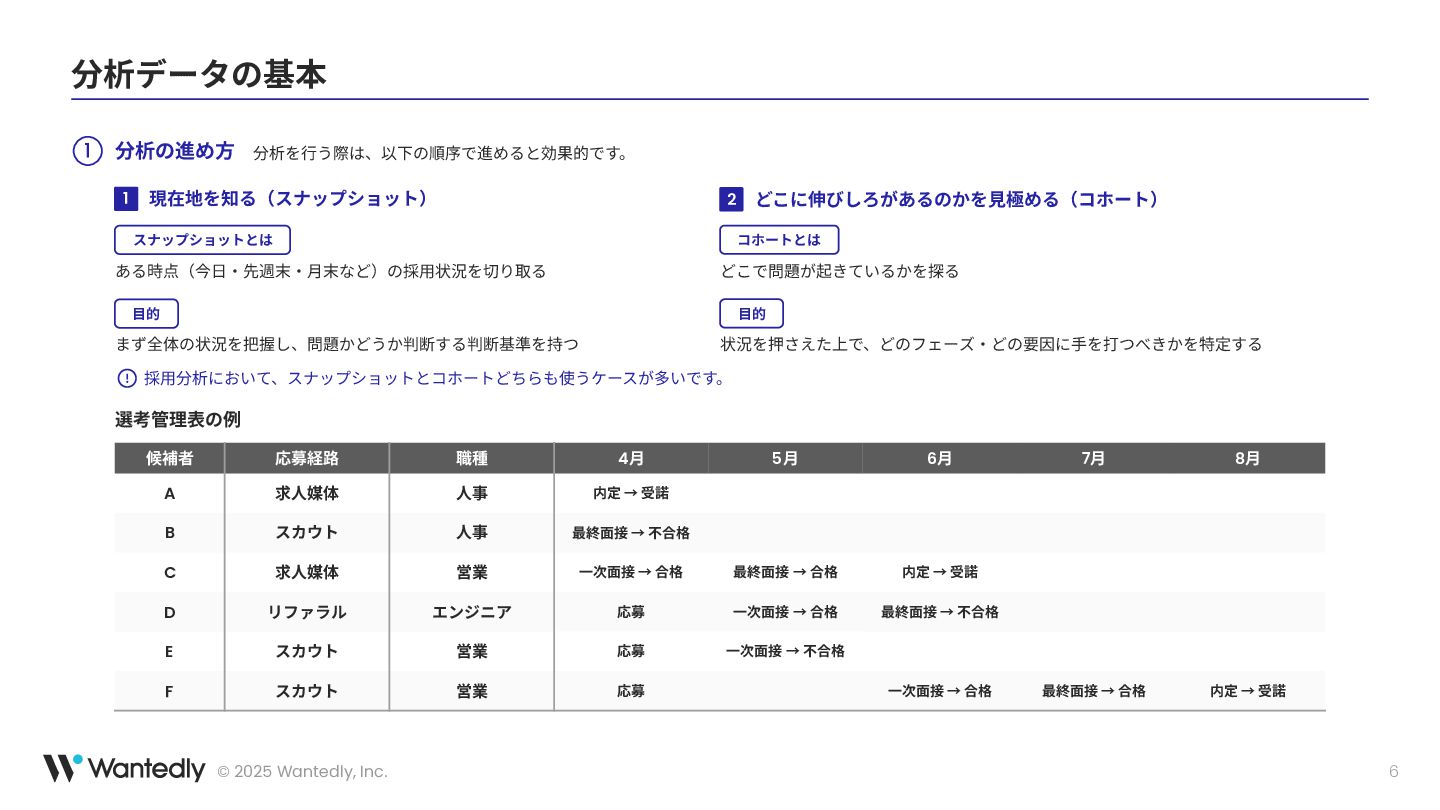Click the 8月 column header
1440x810 pixels.
click(x=1247, y=458)
